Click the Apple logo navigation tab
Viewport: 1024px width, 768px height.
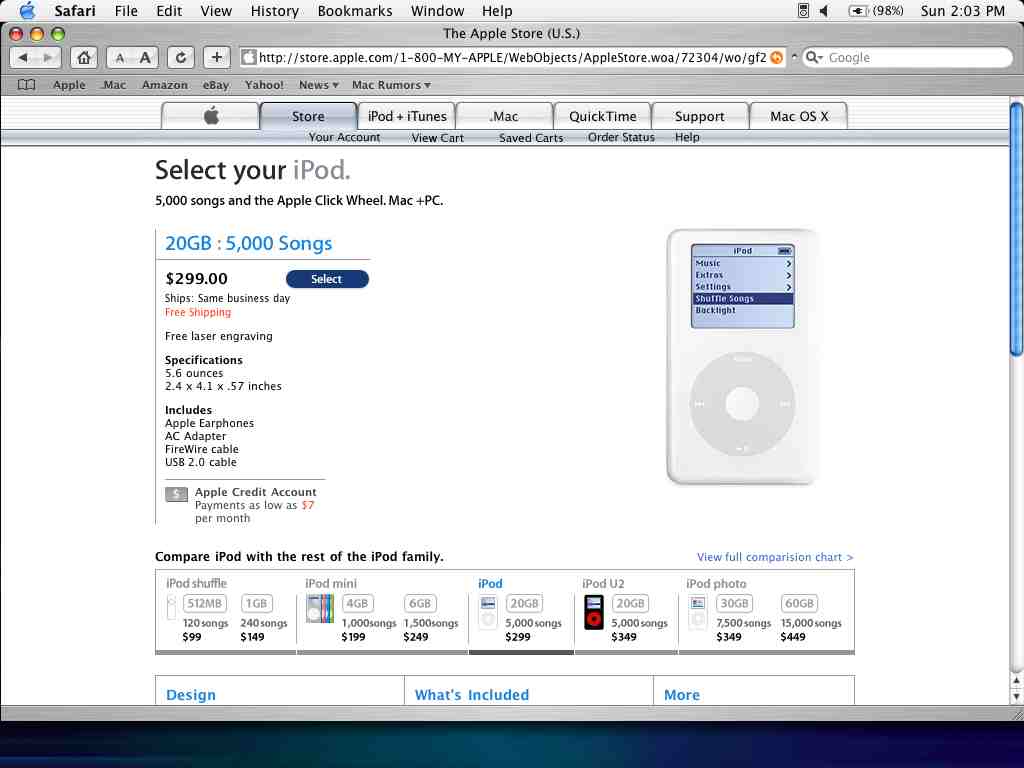point(210,116)
